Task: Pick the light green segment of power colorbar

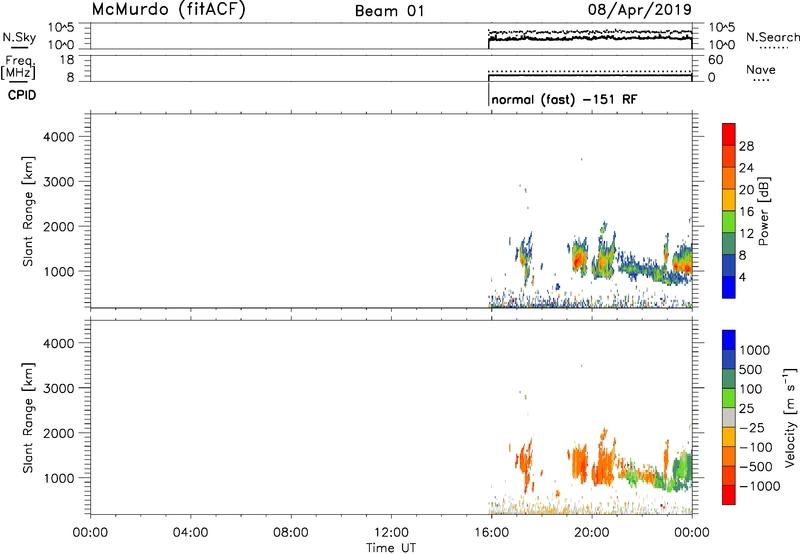Action: pyautogui.click(x=729, y=221)
